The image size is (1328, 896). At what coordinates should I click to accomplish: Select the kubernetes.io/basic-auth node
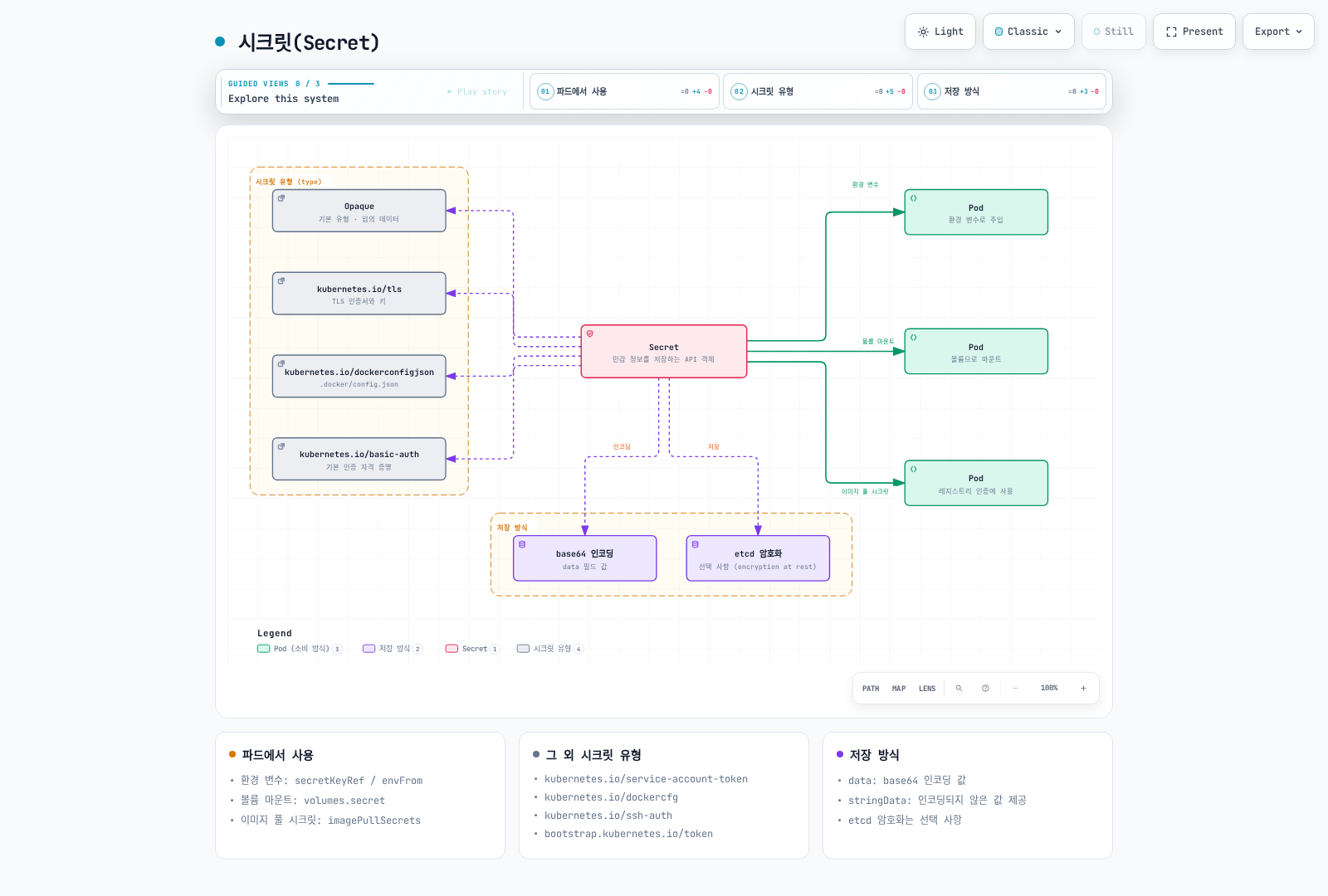pyautogui.click(x=359, y=459)
